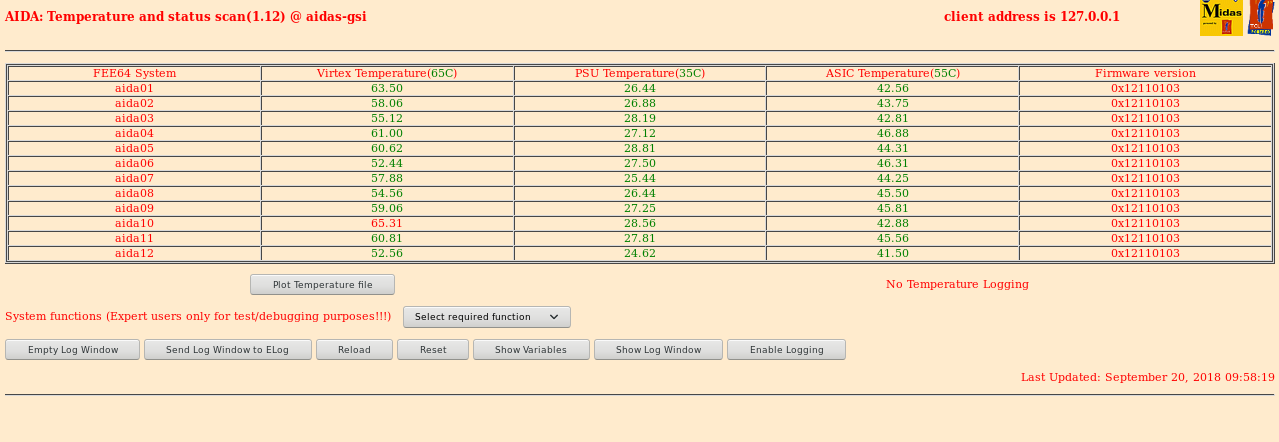Image resolution: width=1279 pixels, height=442 pixels.
Task: Select the aida12 system cell
Action: coord(134,253)
